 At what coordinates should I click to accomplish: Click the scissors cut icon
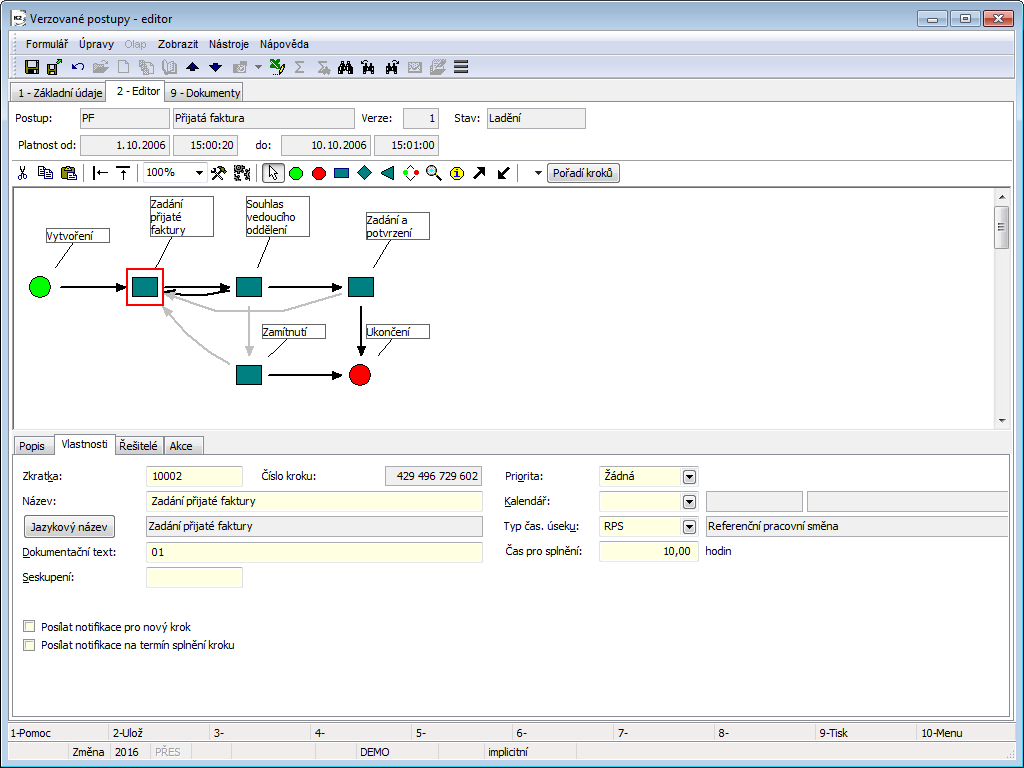[x=22, y=173]
